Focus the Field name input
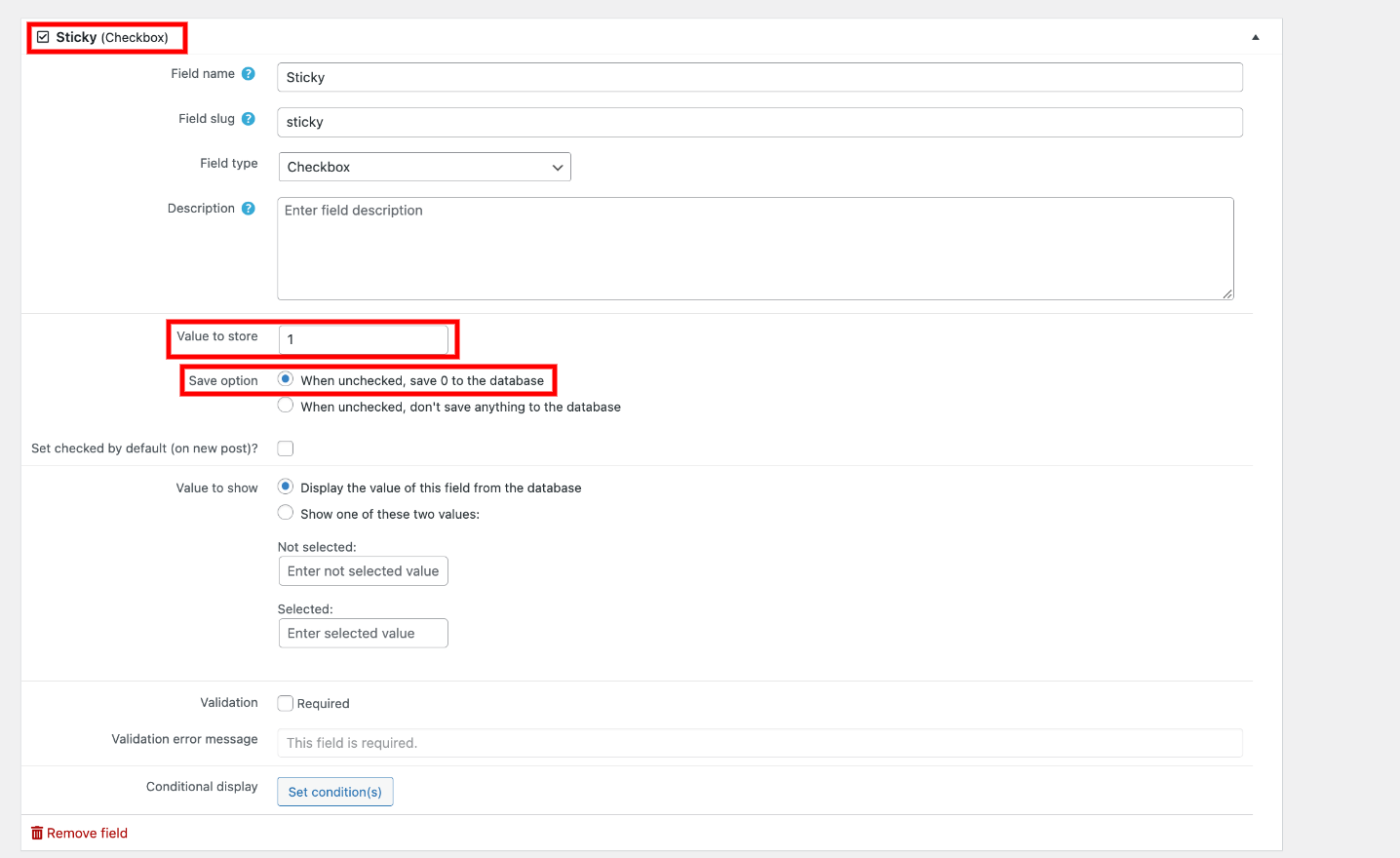 tap(759, 77)
